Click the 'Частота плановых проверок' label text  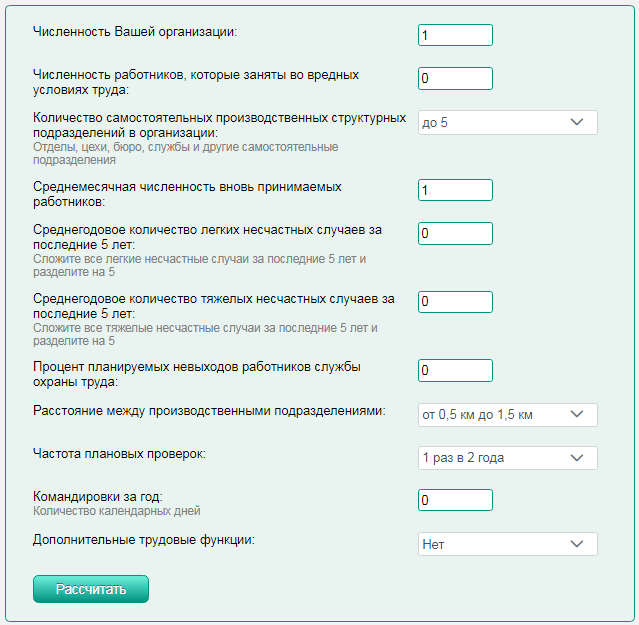pos(119,453)
